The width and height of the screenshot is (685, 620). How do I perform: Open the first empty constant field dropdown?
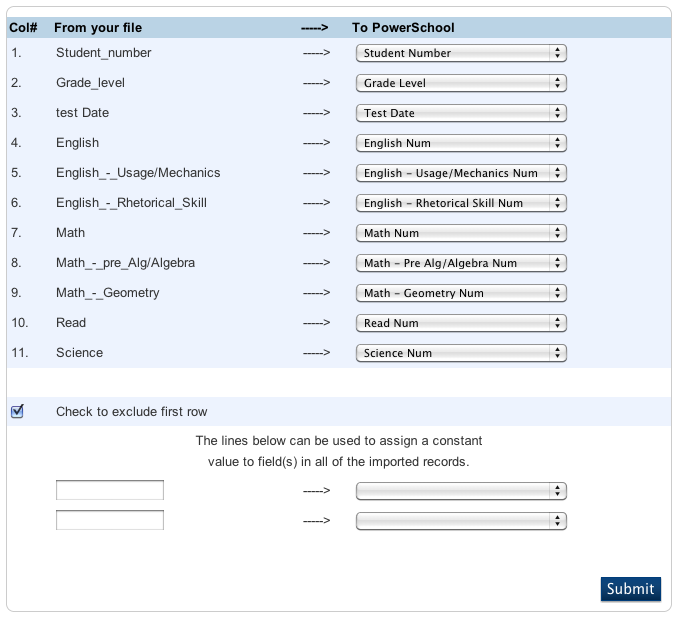point(461,491)
